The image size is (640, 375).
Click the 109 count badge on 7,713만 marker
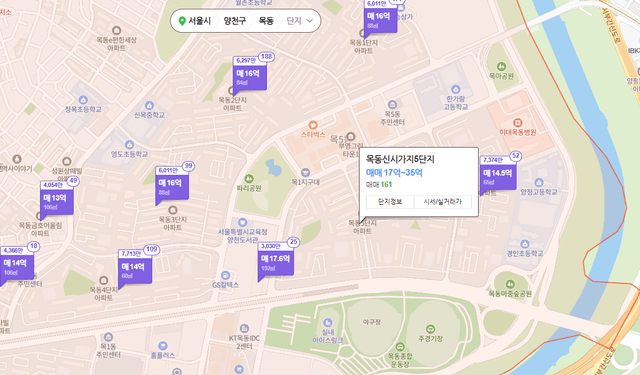[152, 249]
